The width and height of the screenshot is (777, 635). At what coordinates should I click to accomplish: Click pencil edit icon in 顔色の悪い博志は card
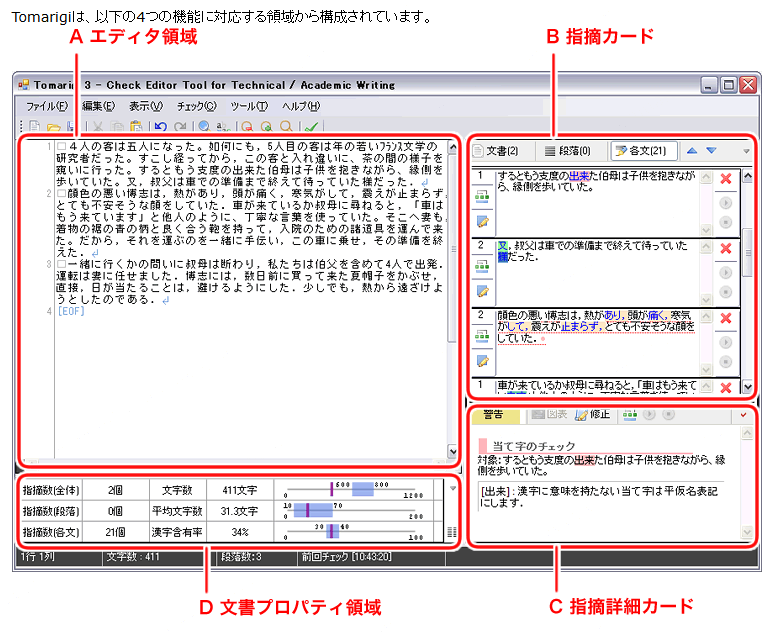tap(483, 361)
